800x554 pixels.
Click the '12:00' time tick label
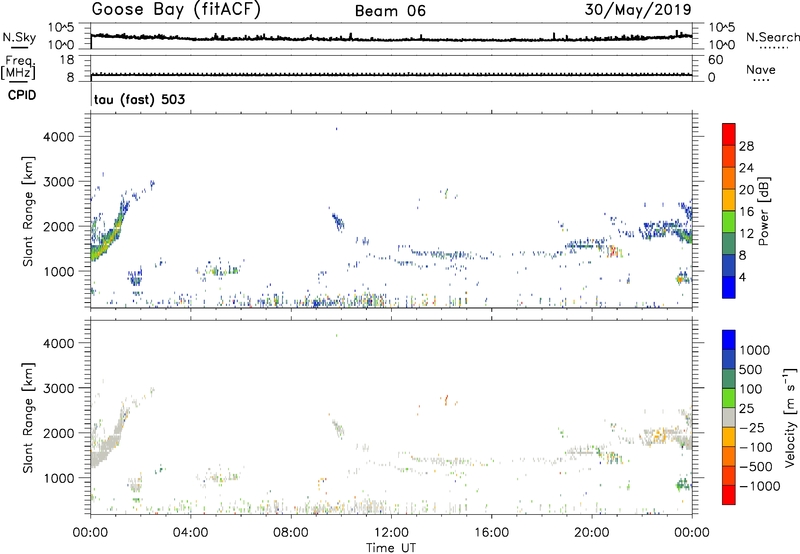pos(391,533)
